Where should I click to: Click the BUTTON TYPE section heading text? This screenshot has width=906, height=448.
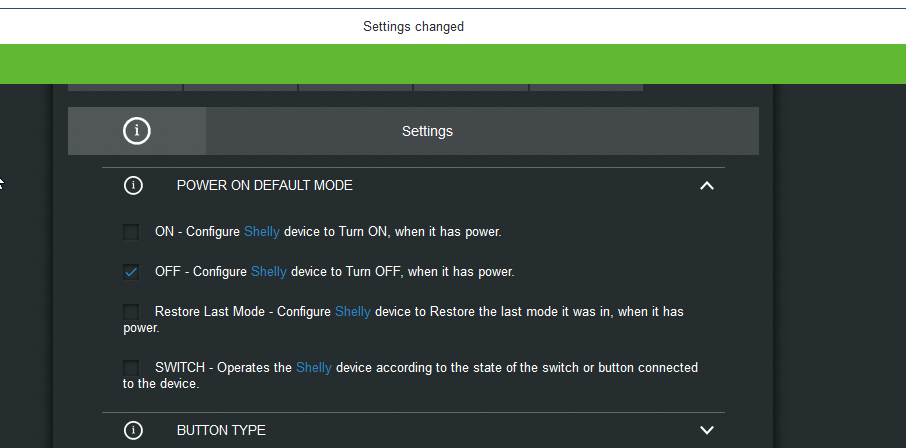coord(221,431)
